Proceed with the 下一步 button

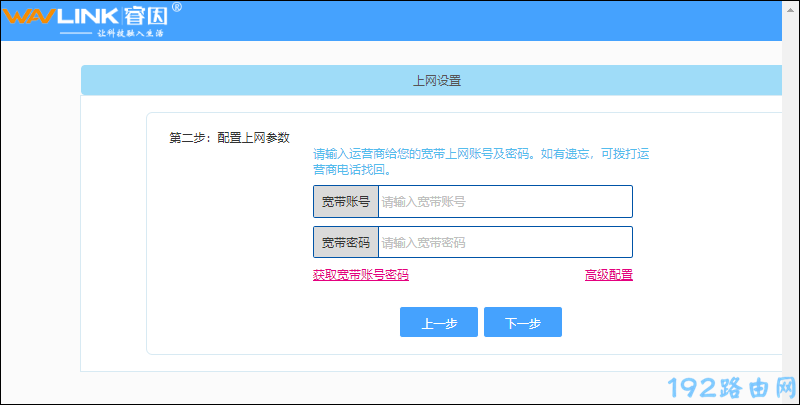(x=522, y=323)
